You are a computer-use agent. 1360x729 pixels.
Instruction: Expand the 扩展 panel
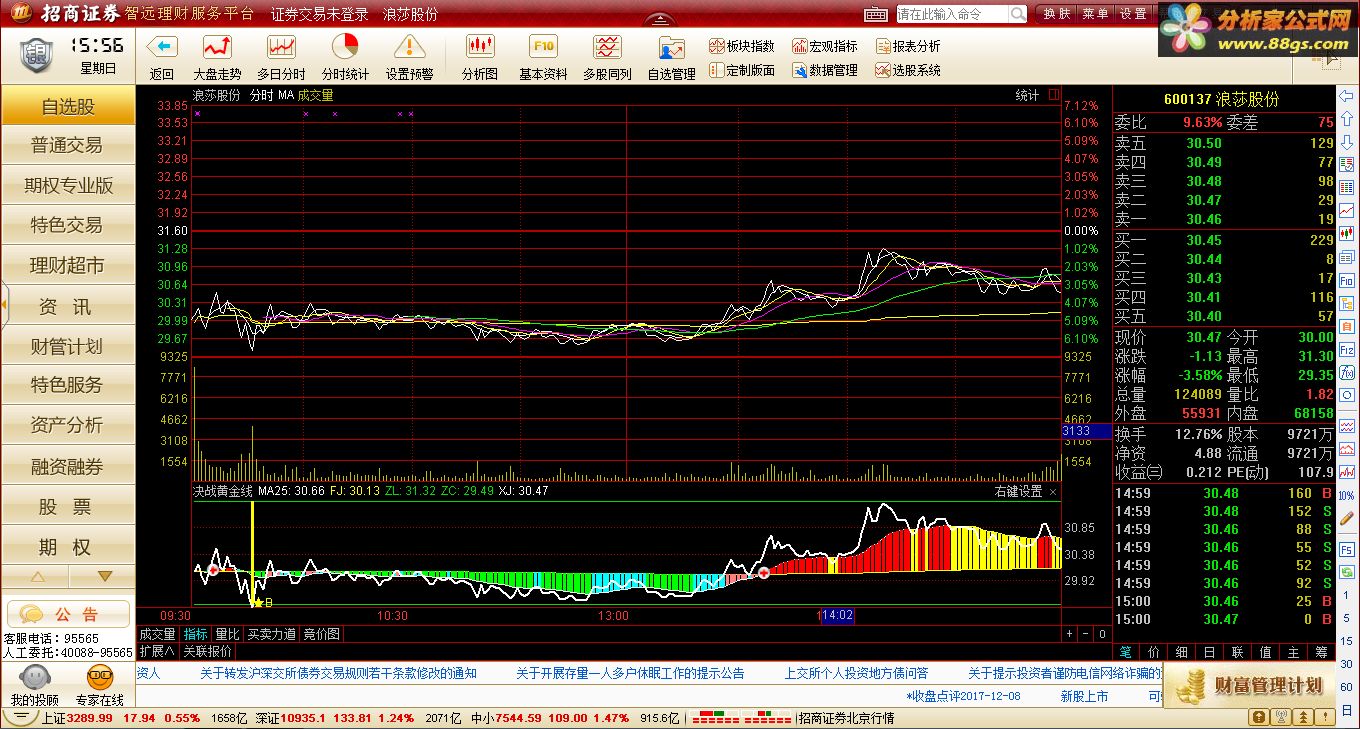tap(157, 650)
